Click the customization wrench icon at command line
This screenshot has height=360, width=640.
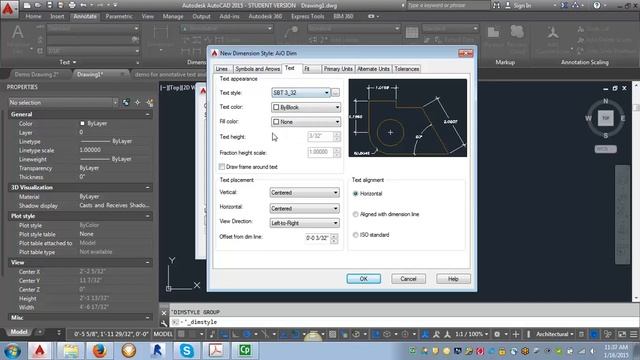[164, 323]
